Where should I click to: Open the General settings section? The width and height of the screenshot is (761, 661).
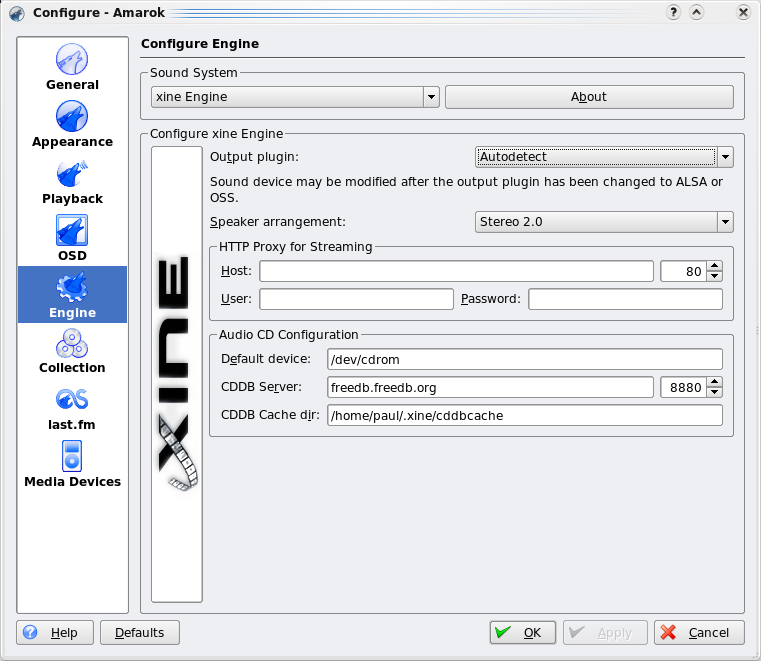click(x=72, y=67)
